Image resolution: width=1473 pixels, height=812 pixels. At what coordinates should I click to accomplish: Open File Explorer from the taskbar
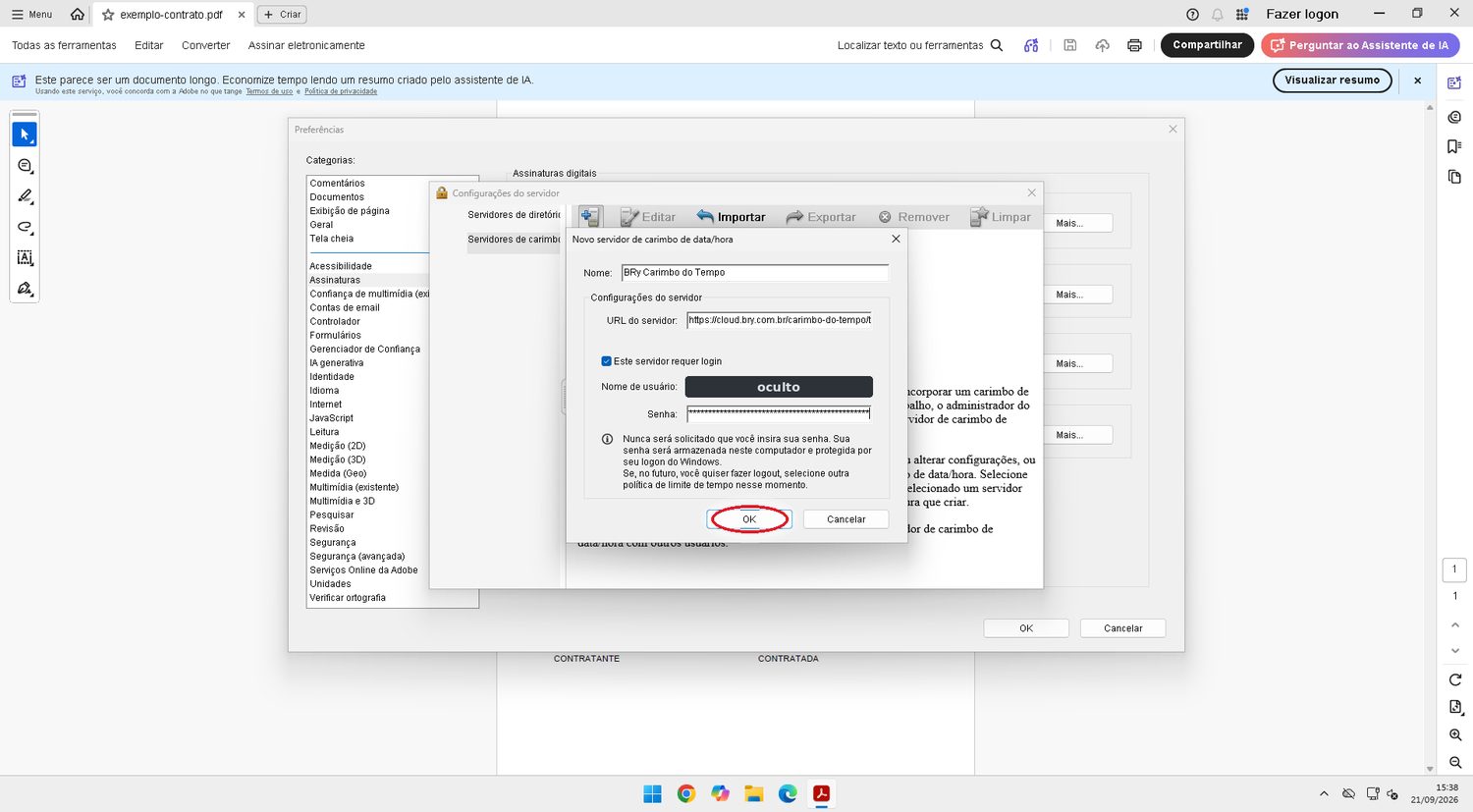[x=754, y=793]
